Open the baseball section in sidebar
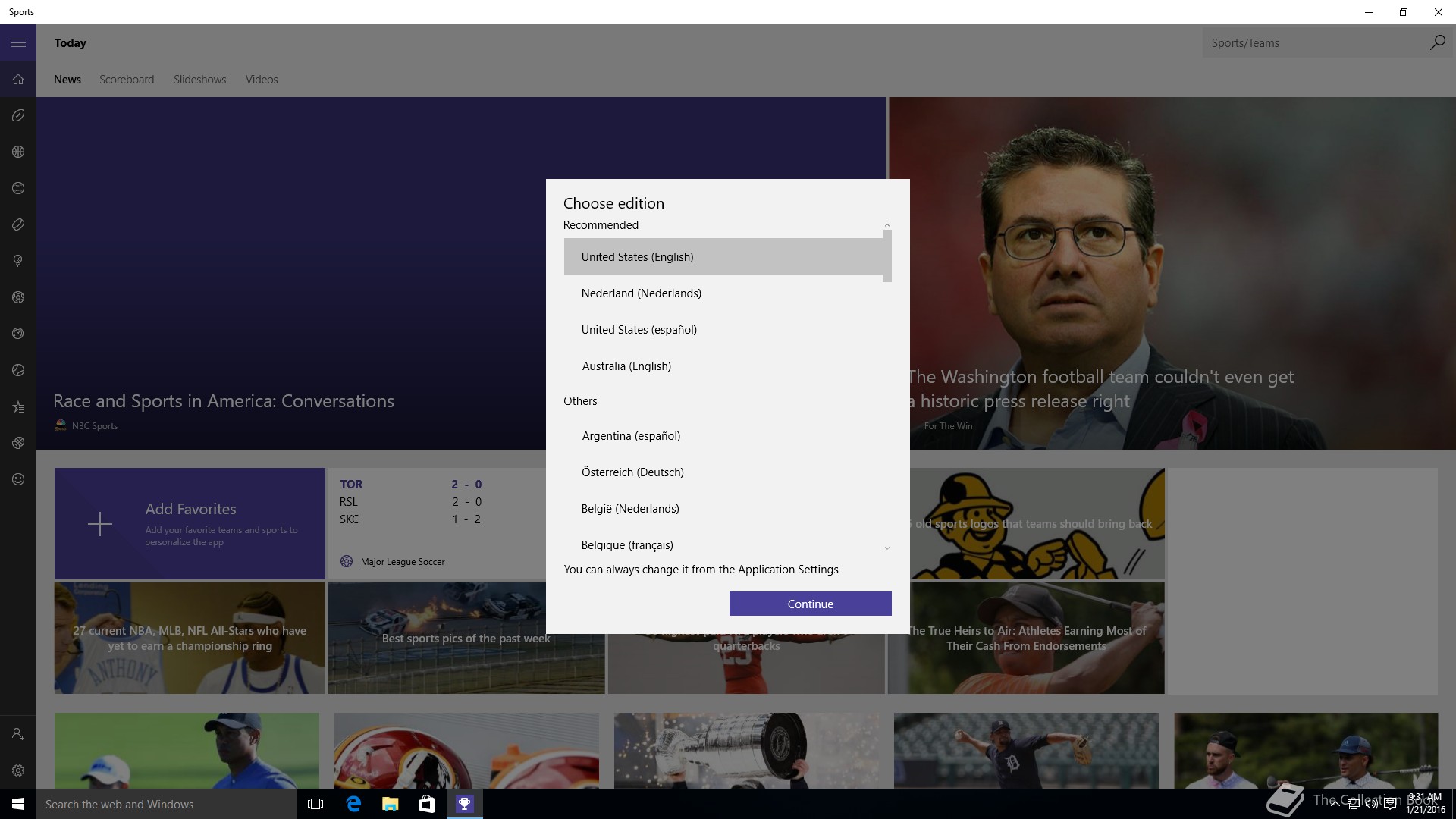Image resolution: width=1456 pixels, height=819 pixels. (18, 188)
